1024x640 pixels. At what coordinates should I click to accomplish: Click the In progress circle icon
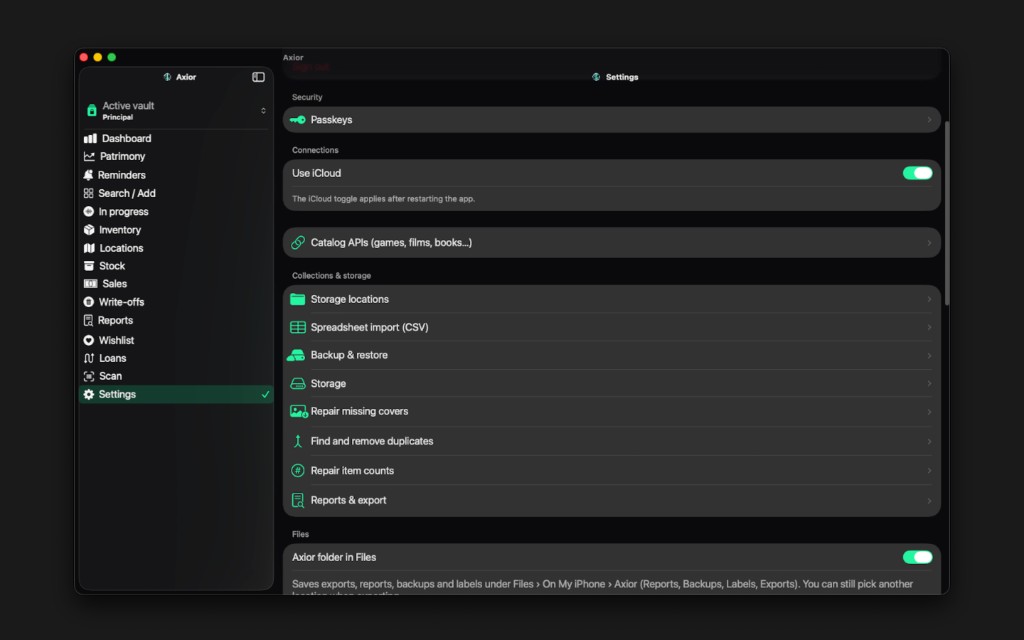point(89,212)
